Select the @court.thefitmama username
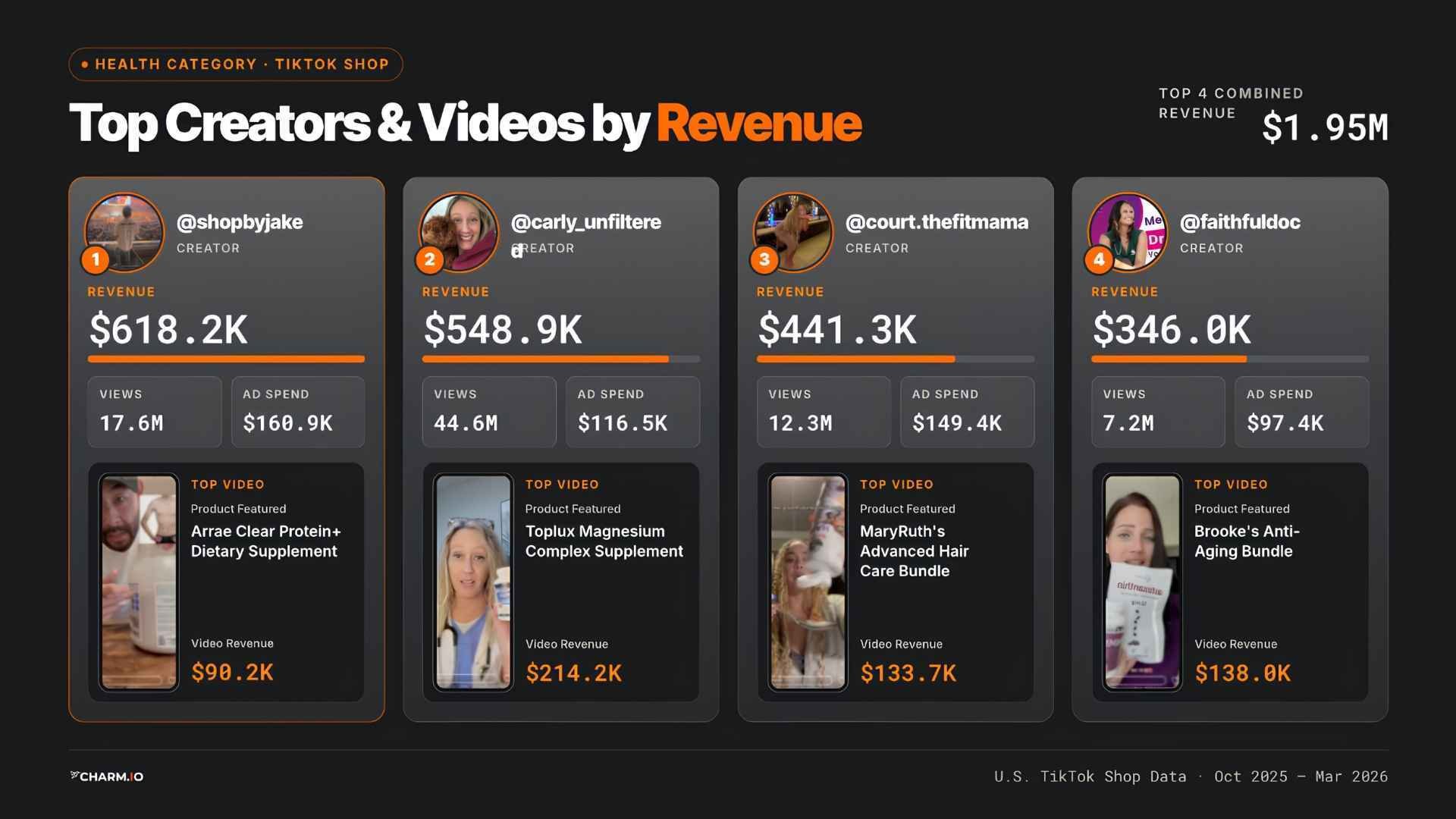The image size is (1456, 819). 937,222
